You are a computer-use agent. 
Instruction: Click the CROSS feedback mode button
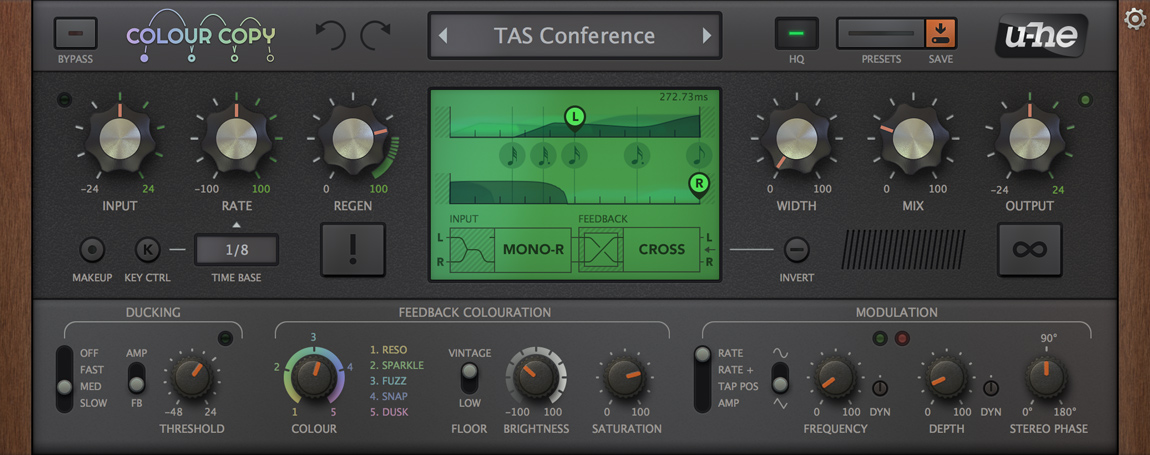click(662, 250)
